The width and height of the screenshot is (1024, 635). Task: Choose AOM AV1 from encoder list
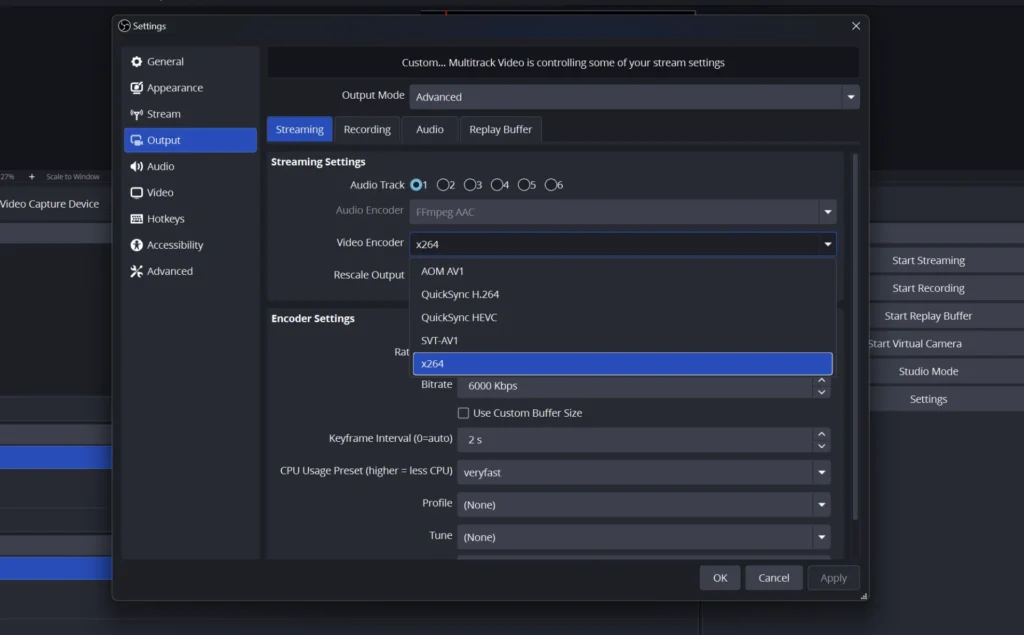click(622, 271)
